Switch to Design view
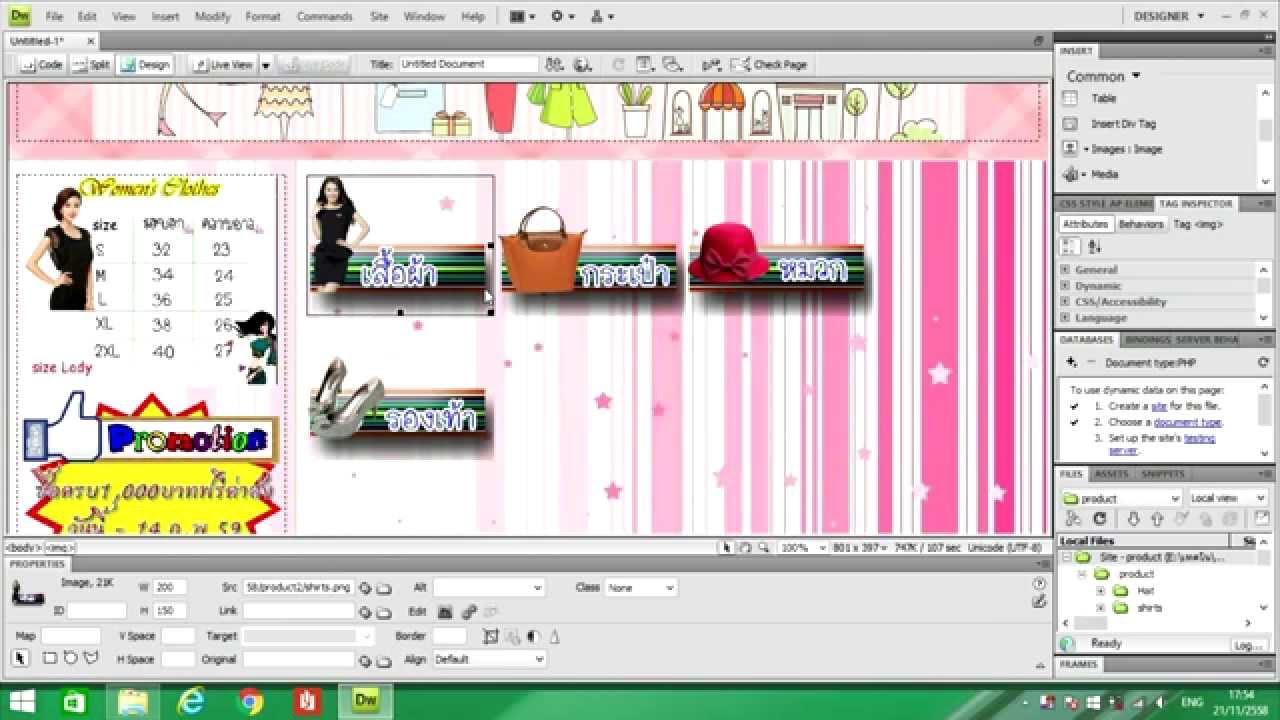Viewport: 1280px width, 720px height. coord(145,65)
